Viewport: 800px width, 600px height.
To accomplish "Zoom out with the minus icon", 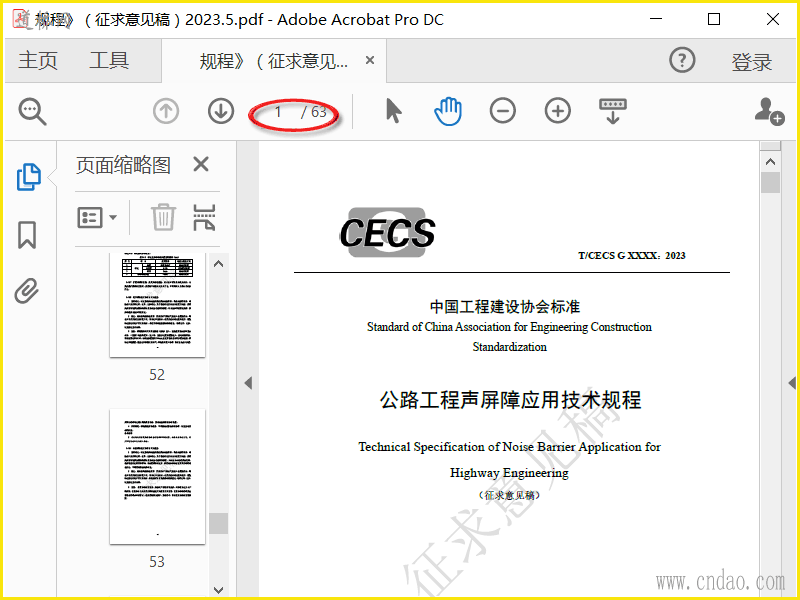I will pyautogui.click(x=503, y=111).
